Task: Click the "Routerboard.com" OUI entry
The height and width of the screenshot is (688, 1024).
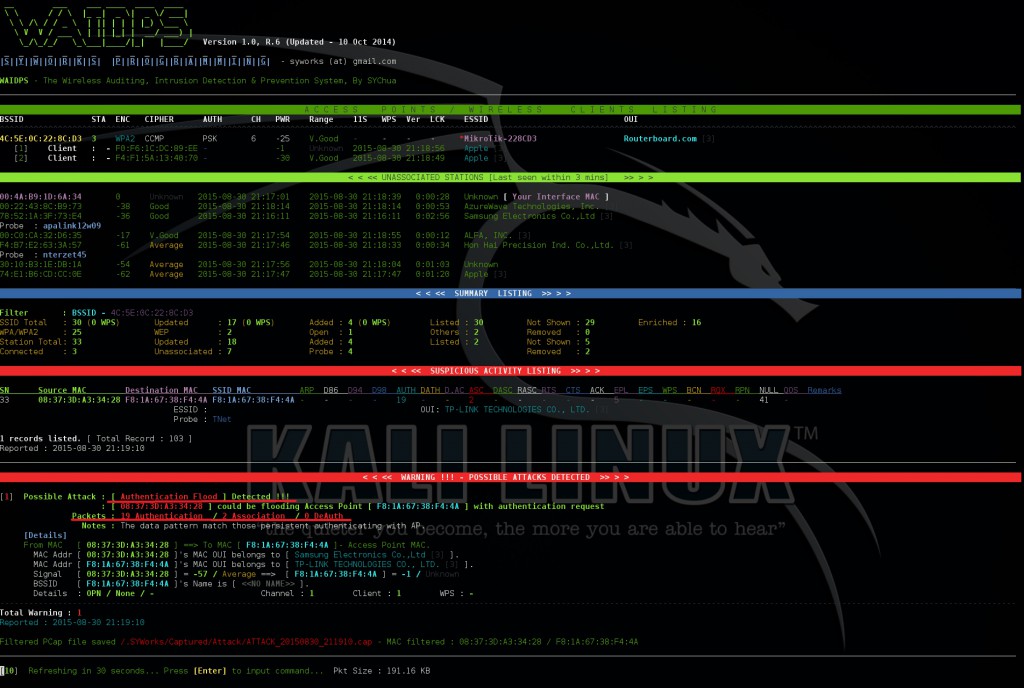Action: pyautogui.click(x=660, y=138)
